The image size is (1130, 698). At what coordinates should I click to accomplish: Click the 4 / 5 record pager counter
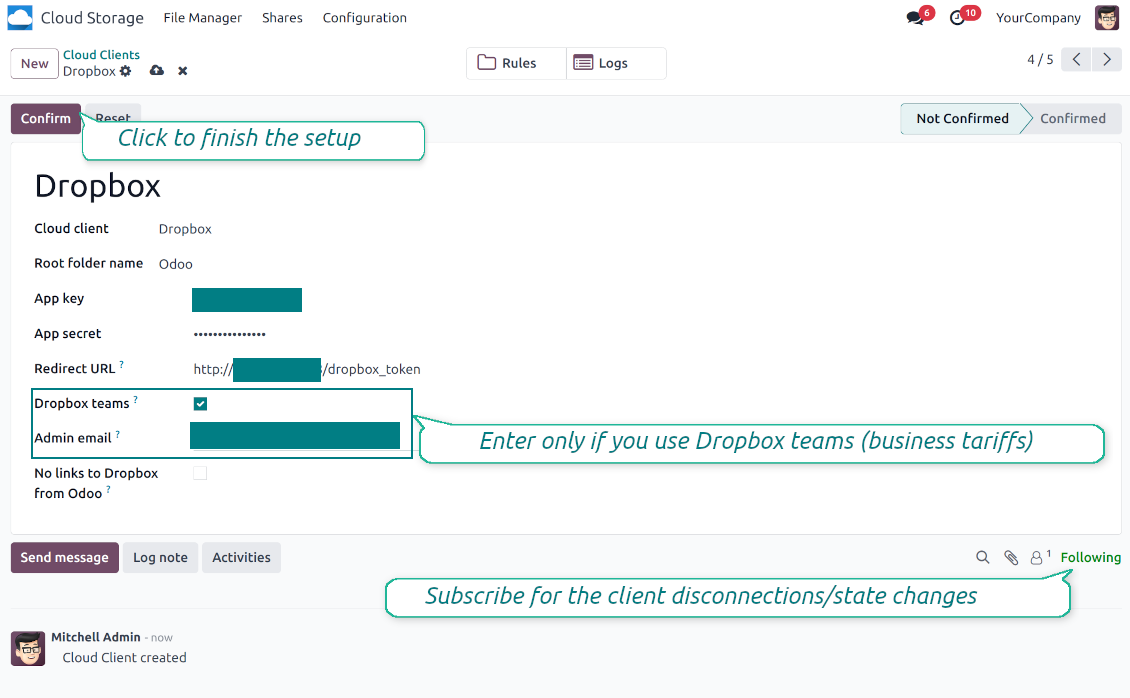click(1040, 59)
